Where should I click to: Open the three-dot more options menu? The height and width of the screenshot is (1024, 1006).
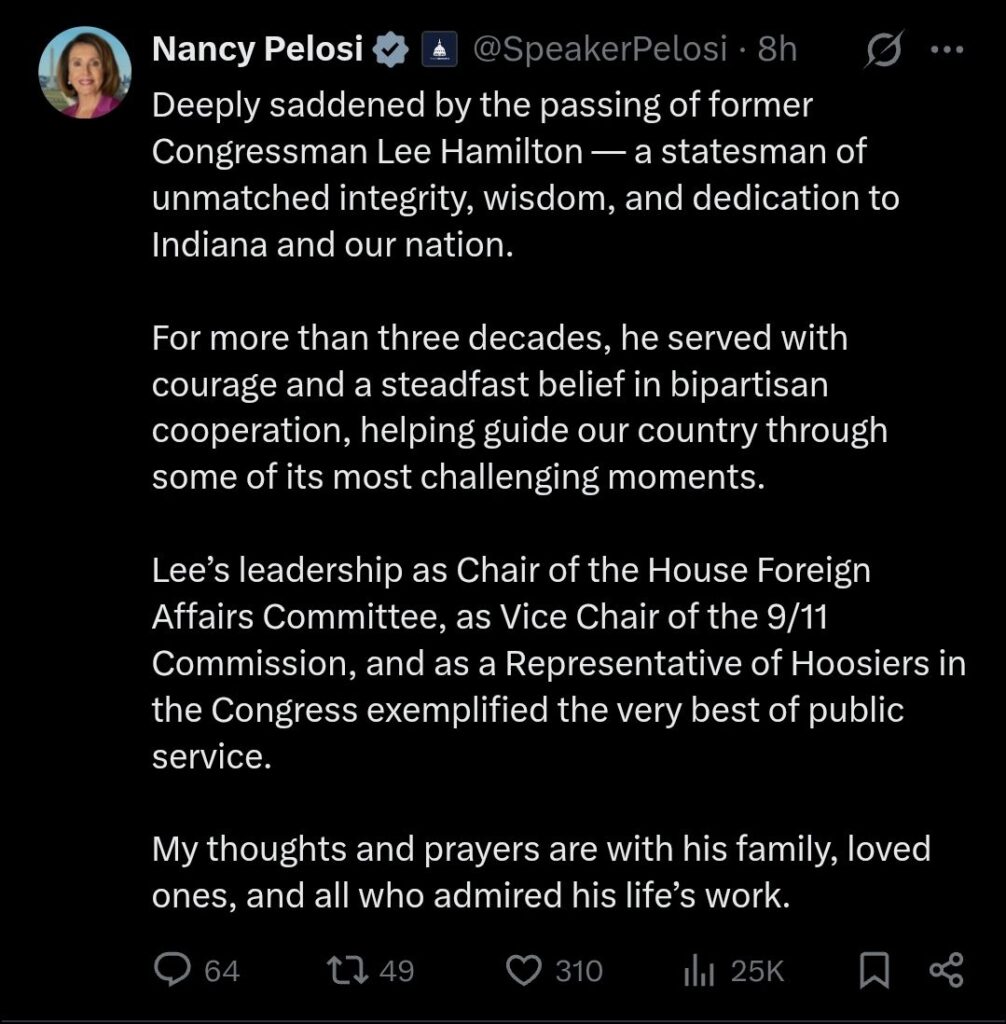click(x=944, y=50)
